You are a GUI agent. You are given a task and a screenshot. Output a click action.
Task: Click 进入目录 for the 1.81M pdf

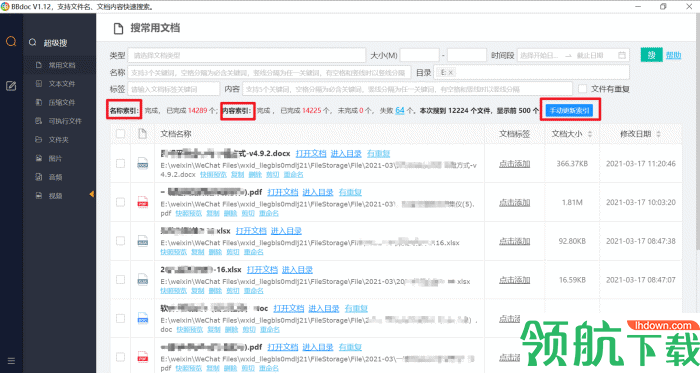tap(317, 192)
